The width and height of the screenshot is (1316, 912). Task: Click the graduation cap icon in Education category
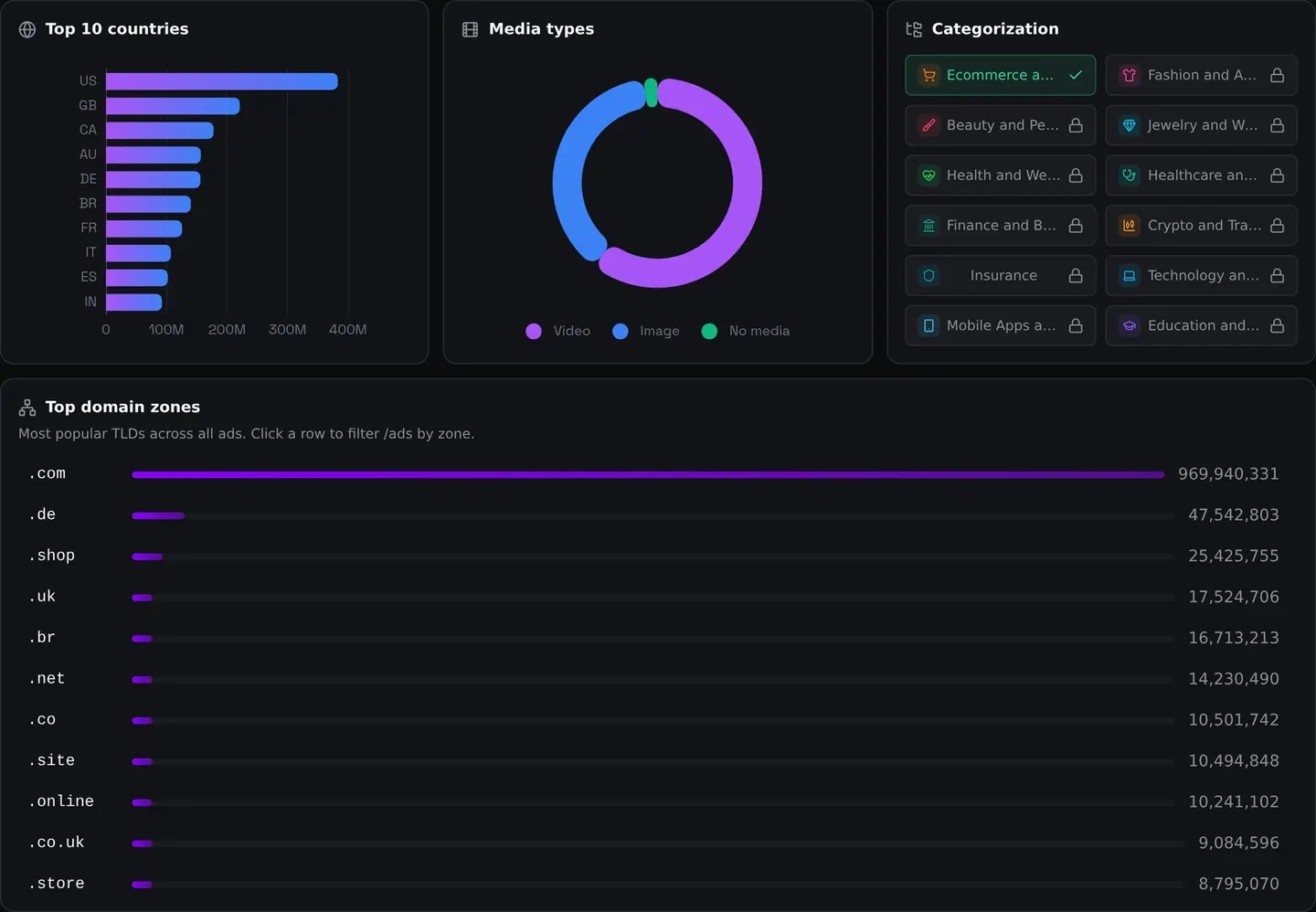point(1130,326)
